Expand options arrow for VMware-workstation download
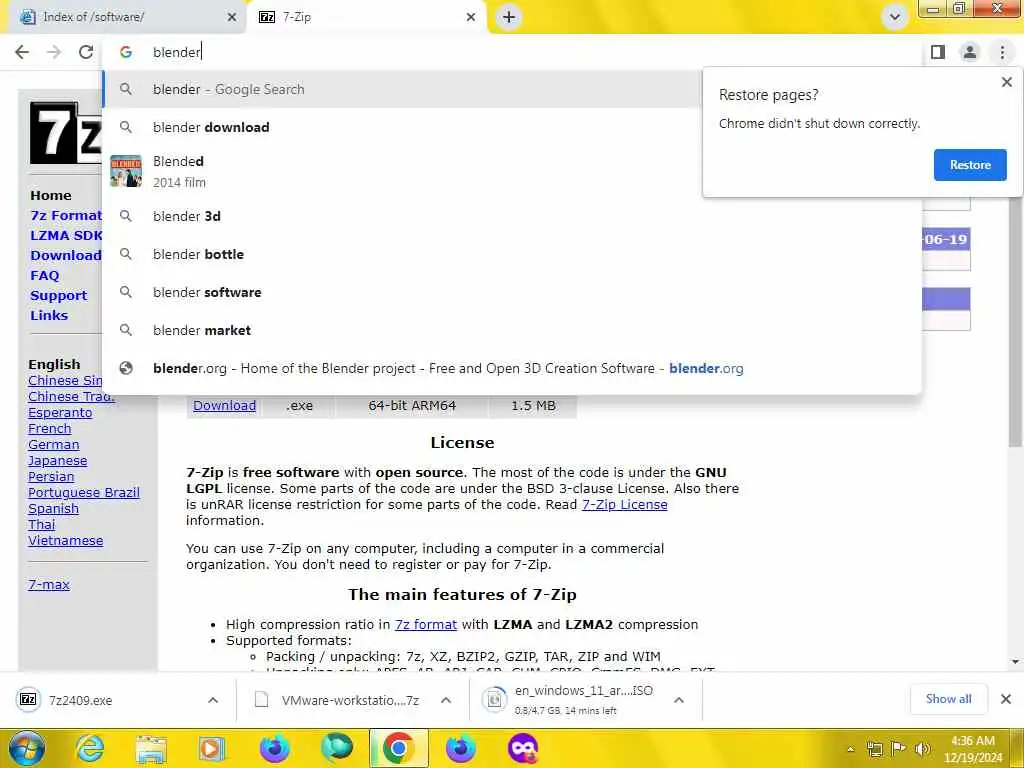 click(446, 700)
